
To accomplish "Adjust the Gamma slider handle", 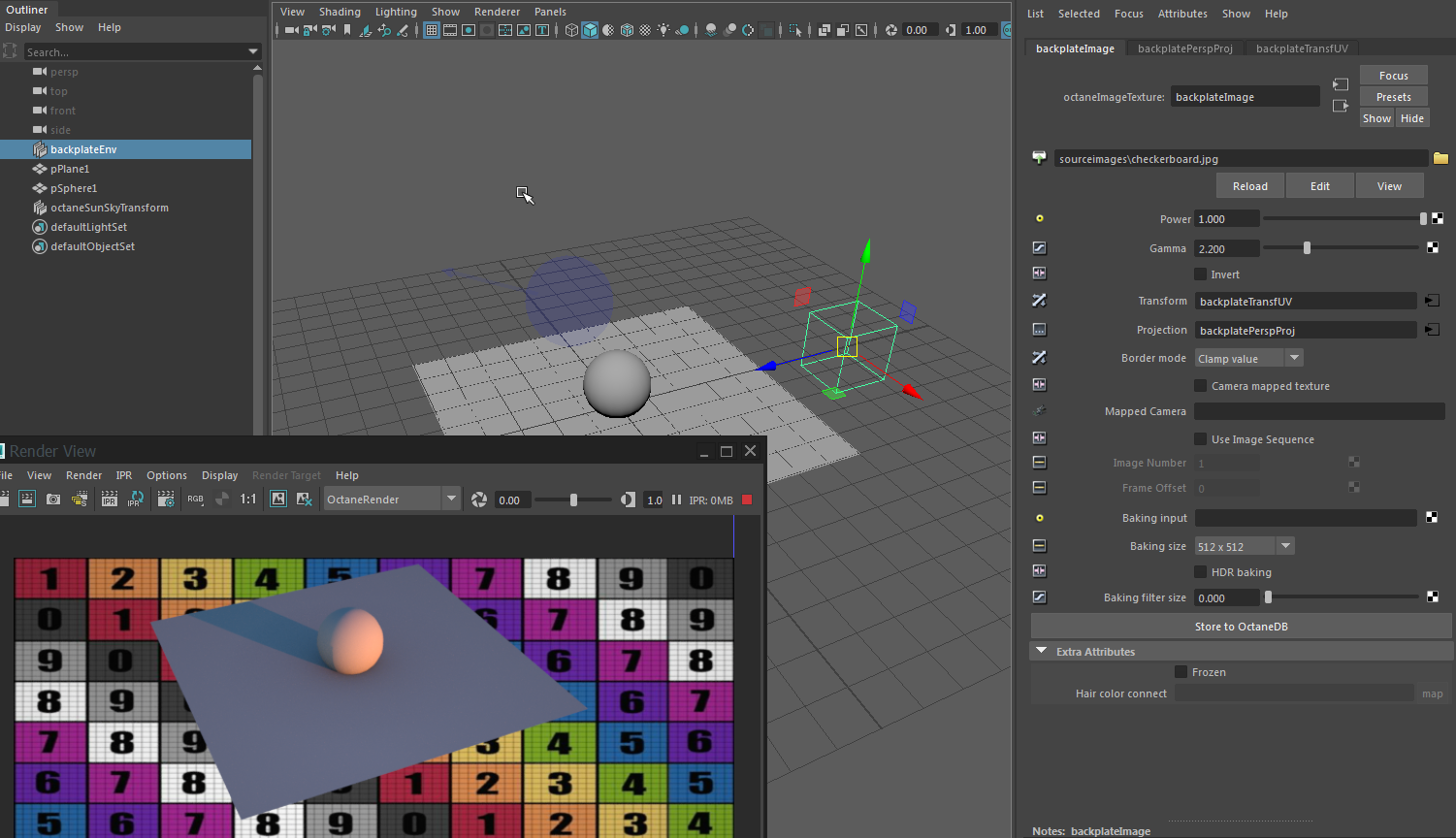I will (1307, 248).
